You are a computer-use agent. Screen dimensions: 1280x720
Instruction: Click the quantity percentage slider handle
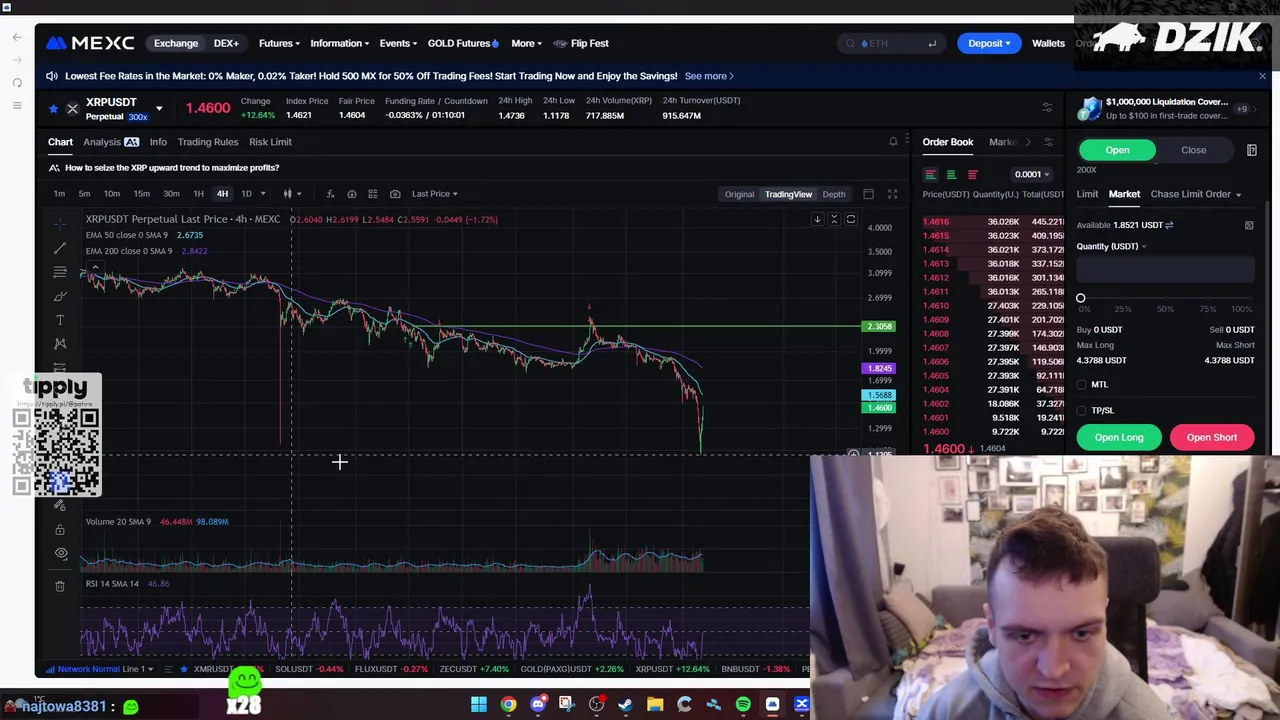coord(1080,298)
